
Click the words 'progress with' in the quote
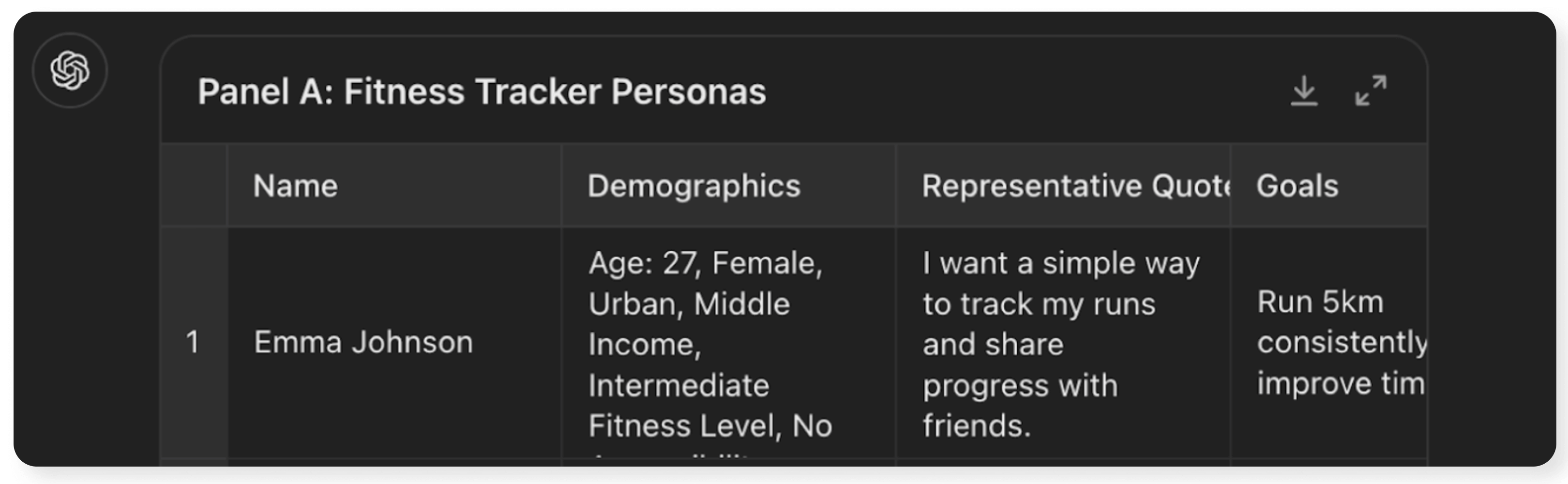1020,385
